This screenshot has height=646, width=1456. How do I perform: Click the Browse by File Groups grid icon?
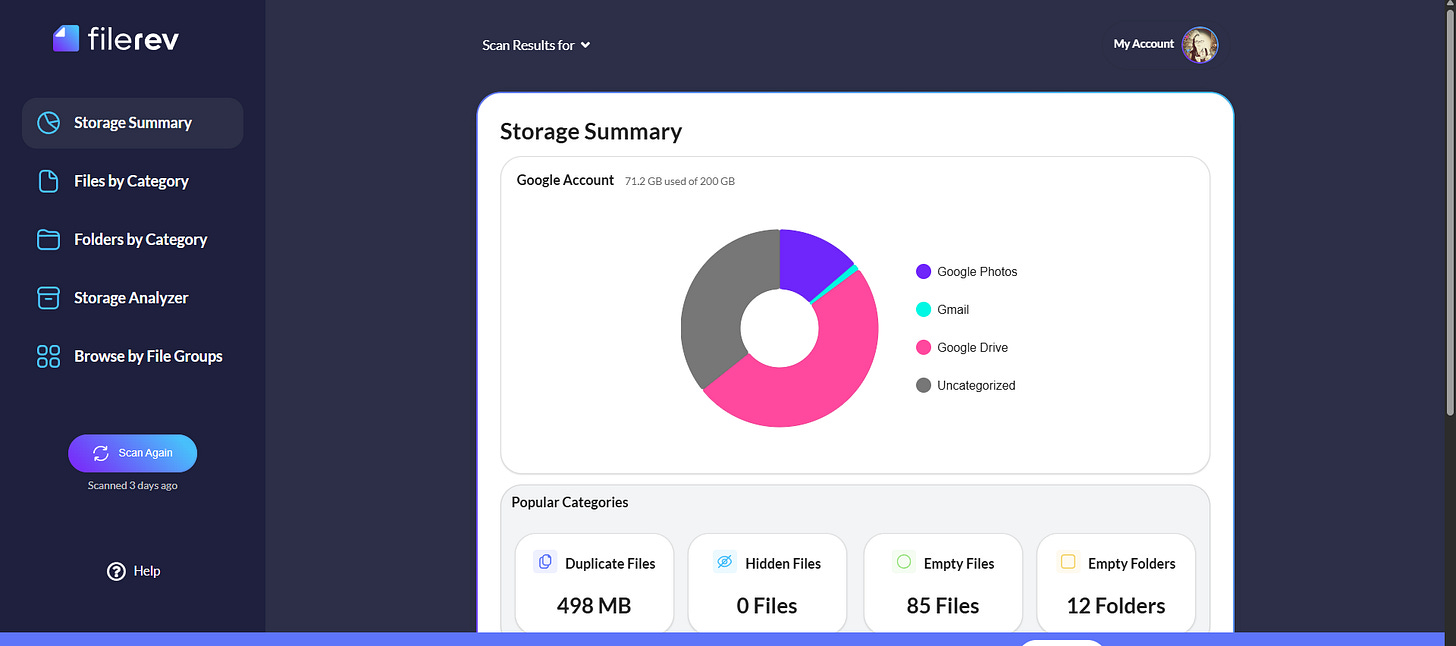(48, 356)
